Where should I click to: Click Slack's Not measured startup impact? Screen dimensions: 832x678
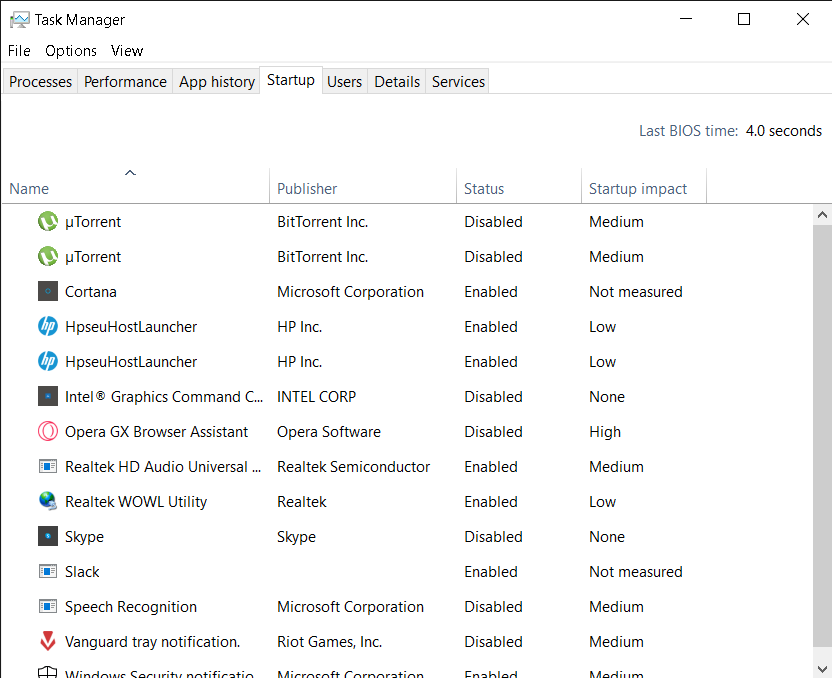[636, 572]
